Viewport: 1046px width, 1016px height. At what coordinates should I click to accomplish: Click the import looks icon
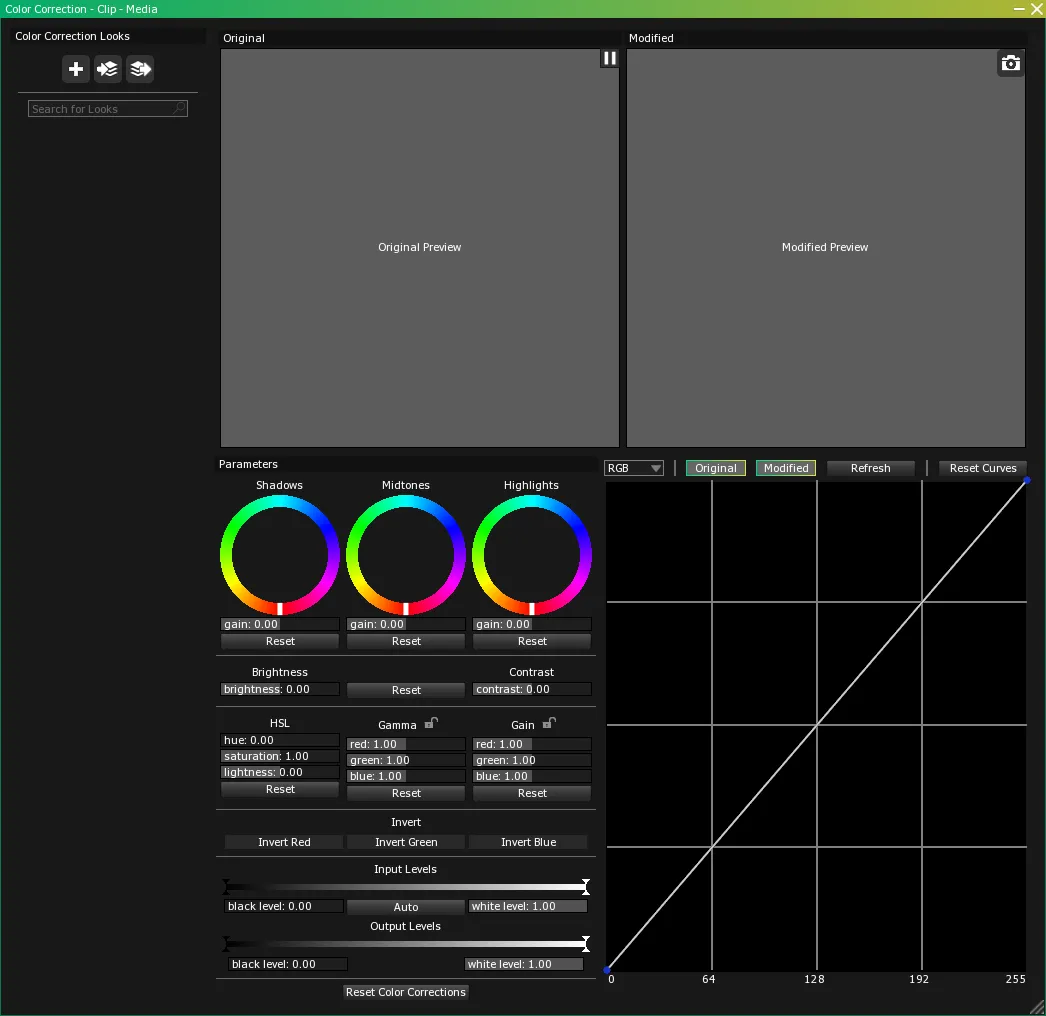pyautogui.click(x=107, y=69)
